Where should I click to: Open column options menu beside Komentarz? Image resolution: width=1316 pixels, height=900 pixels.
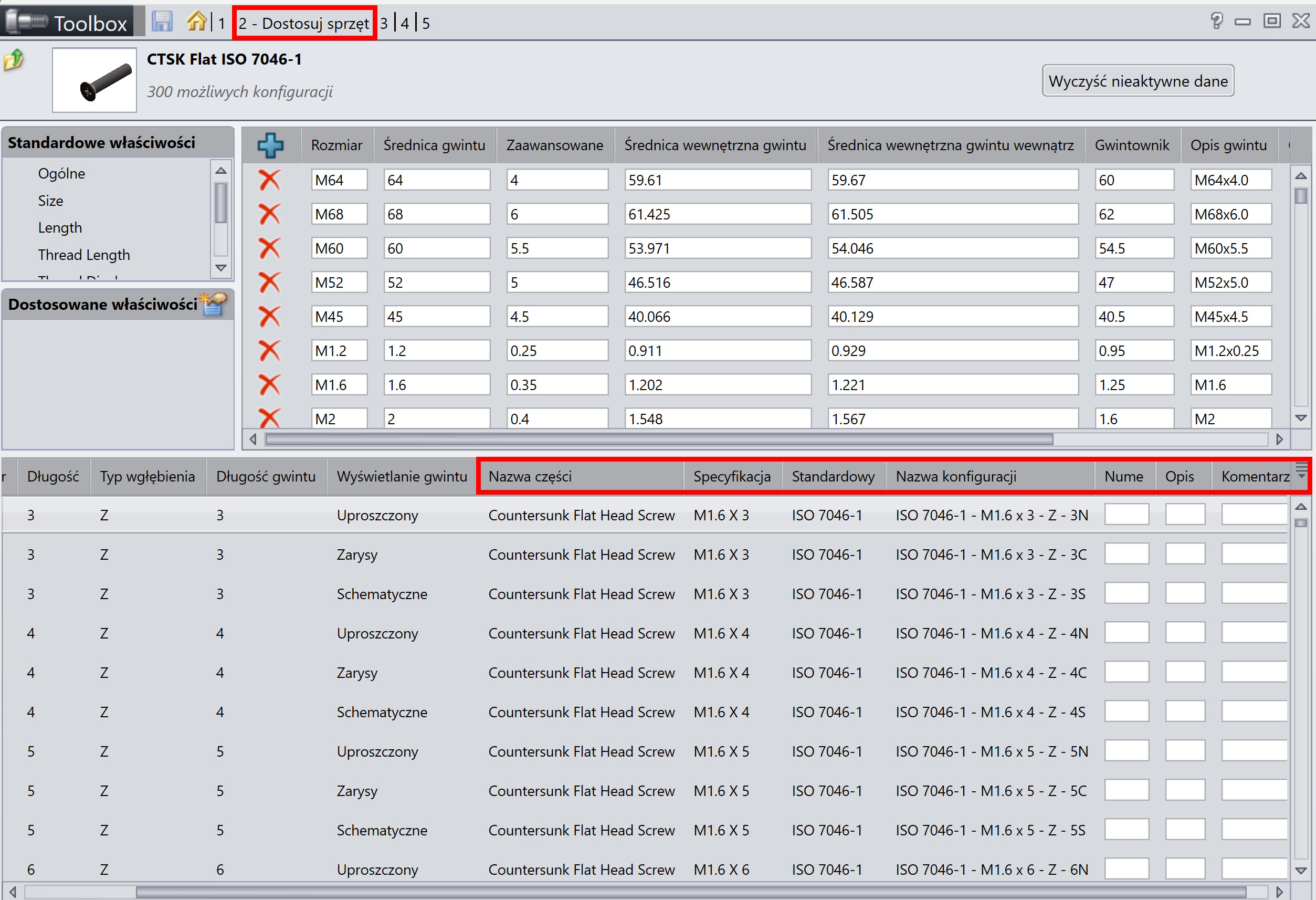tap(1301, 470)
